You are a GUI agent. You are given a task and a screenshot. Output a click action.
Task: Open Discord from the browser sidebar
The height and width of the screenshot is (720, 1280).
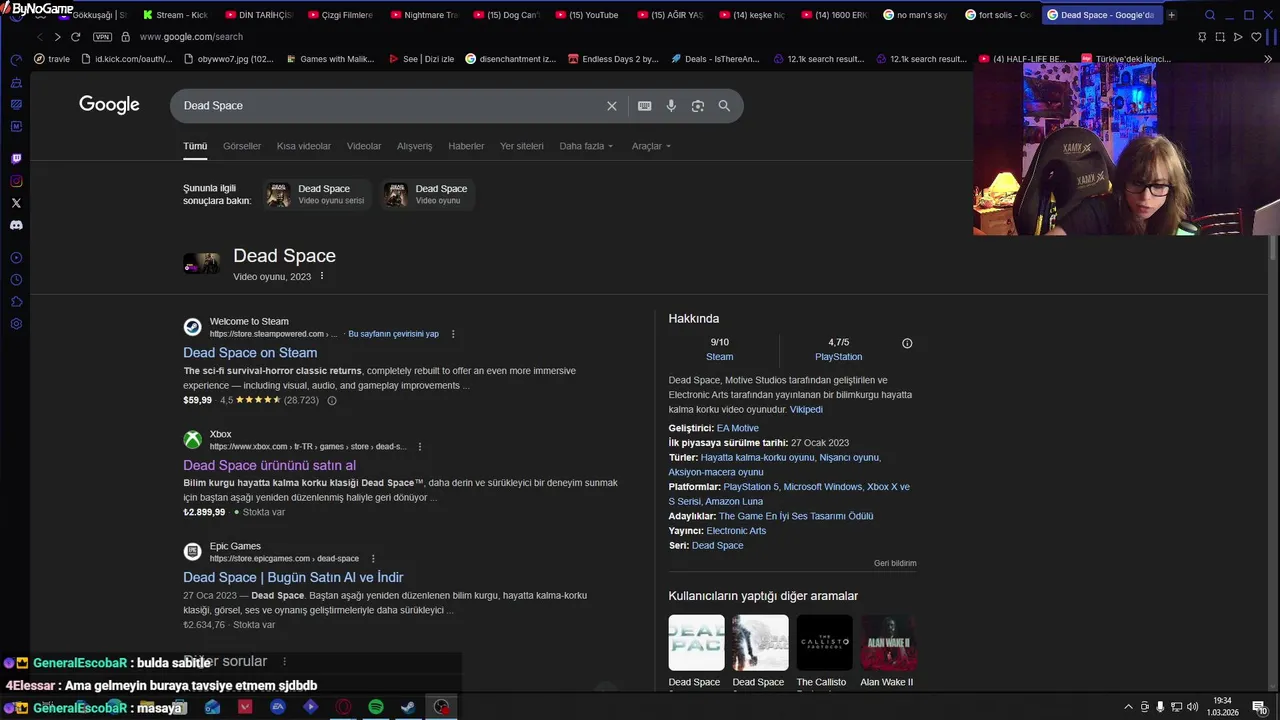tap(16, 225)
